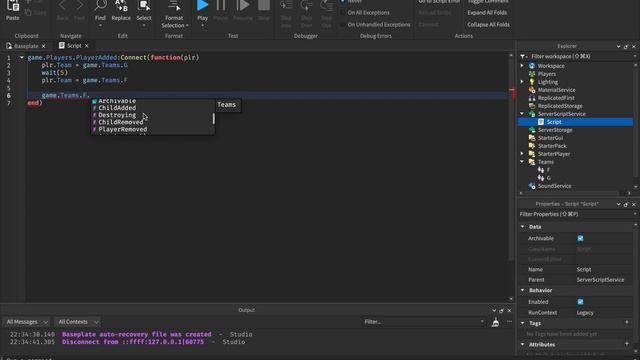Click the Players service icon
Viewport: 640px width, 360px height.
532,74
